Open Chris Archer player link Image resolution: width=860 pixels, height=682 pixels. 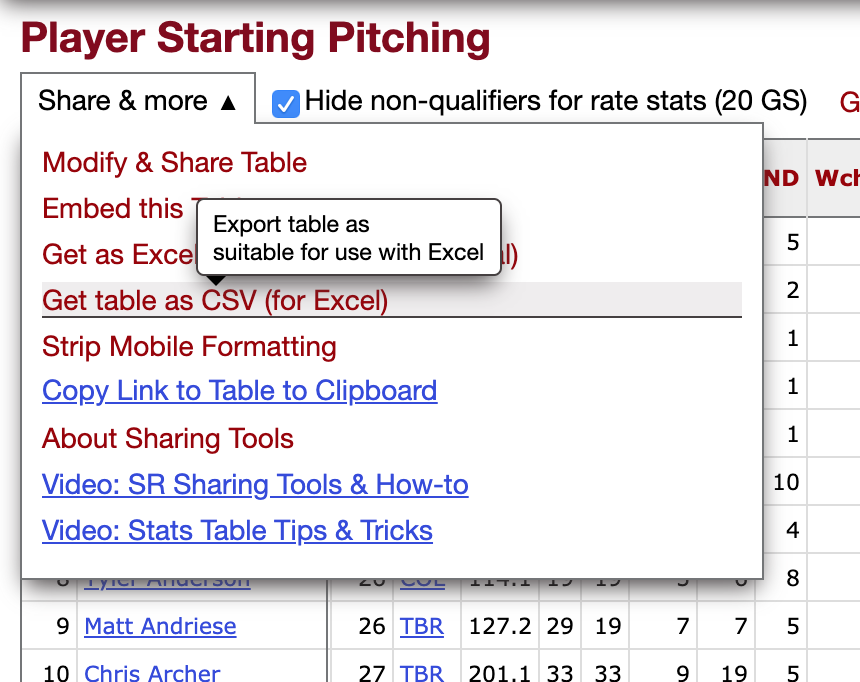[152, 673]
